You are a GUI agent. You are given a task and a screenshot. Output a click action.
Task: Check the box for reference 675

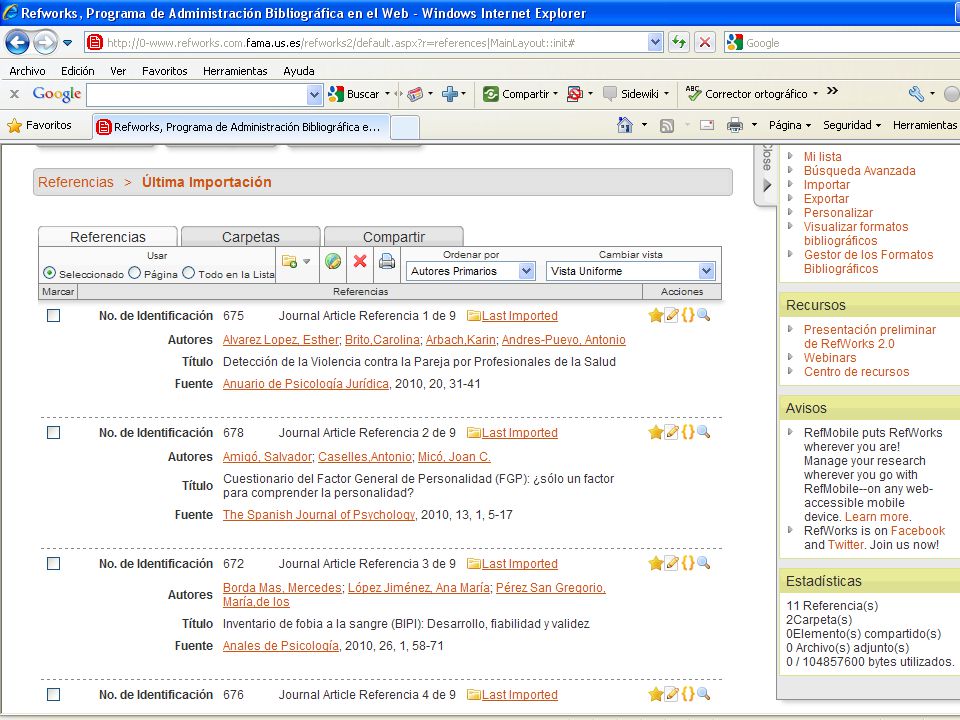54,315
